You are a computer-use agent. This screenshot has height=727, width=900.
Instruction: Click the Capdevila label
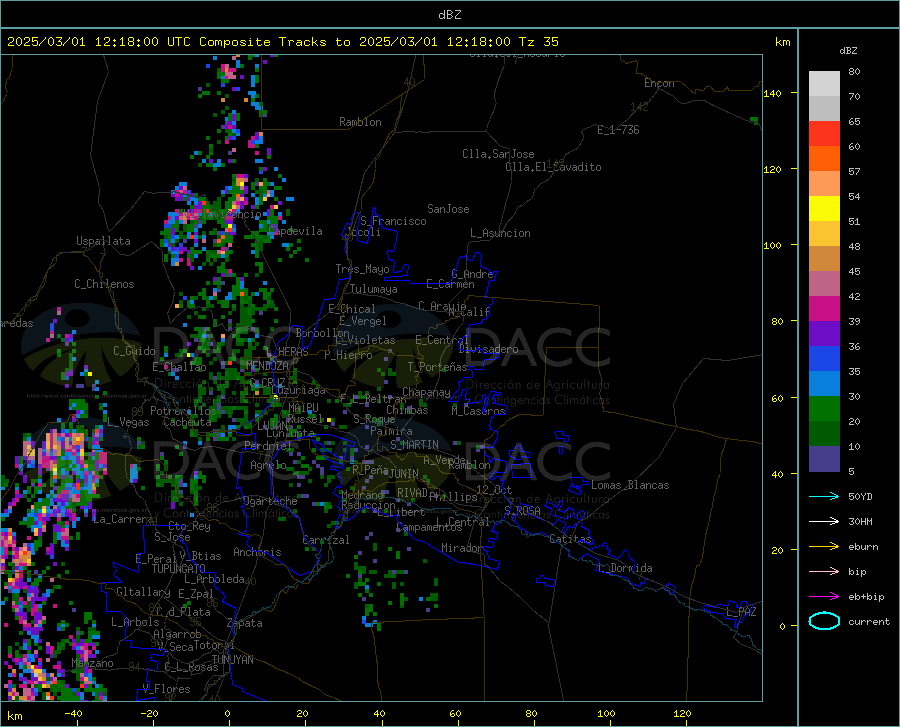[296, 231]
